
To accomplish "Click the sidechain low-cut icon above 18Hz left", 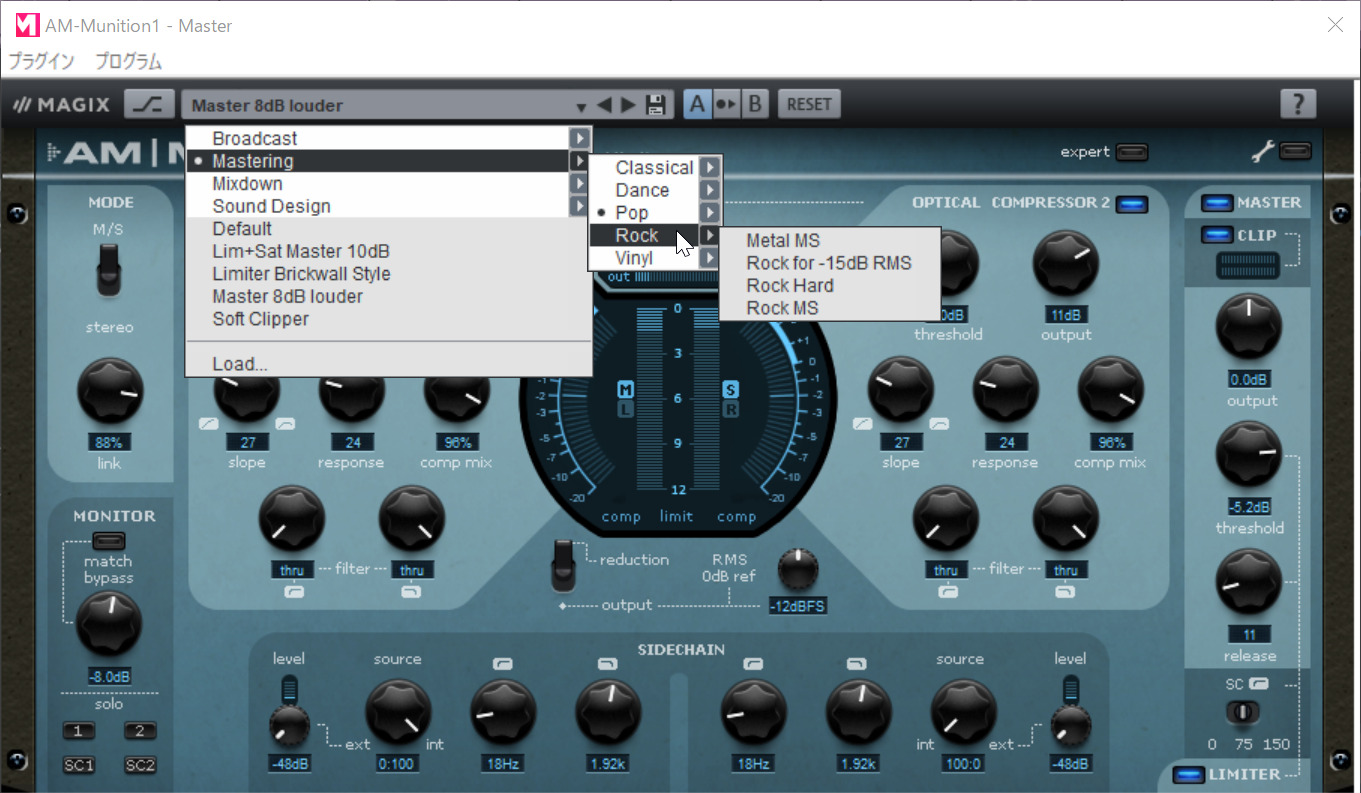I will [x=502, y=663].
